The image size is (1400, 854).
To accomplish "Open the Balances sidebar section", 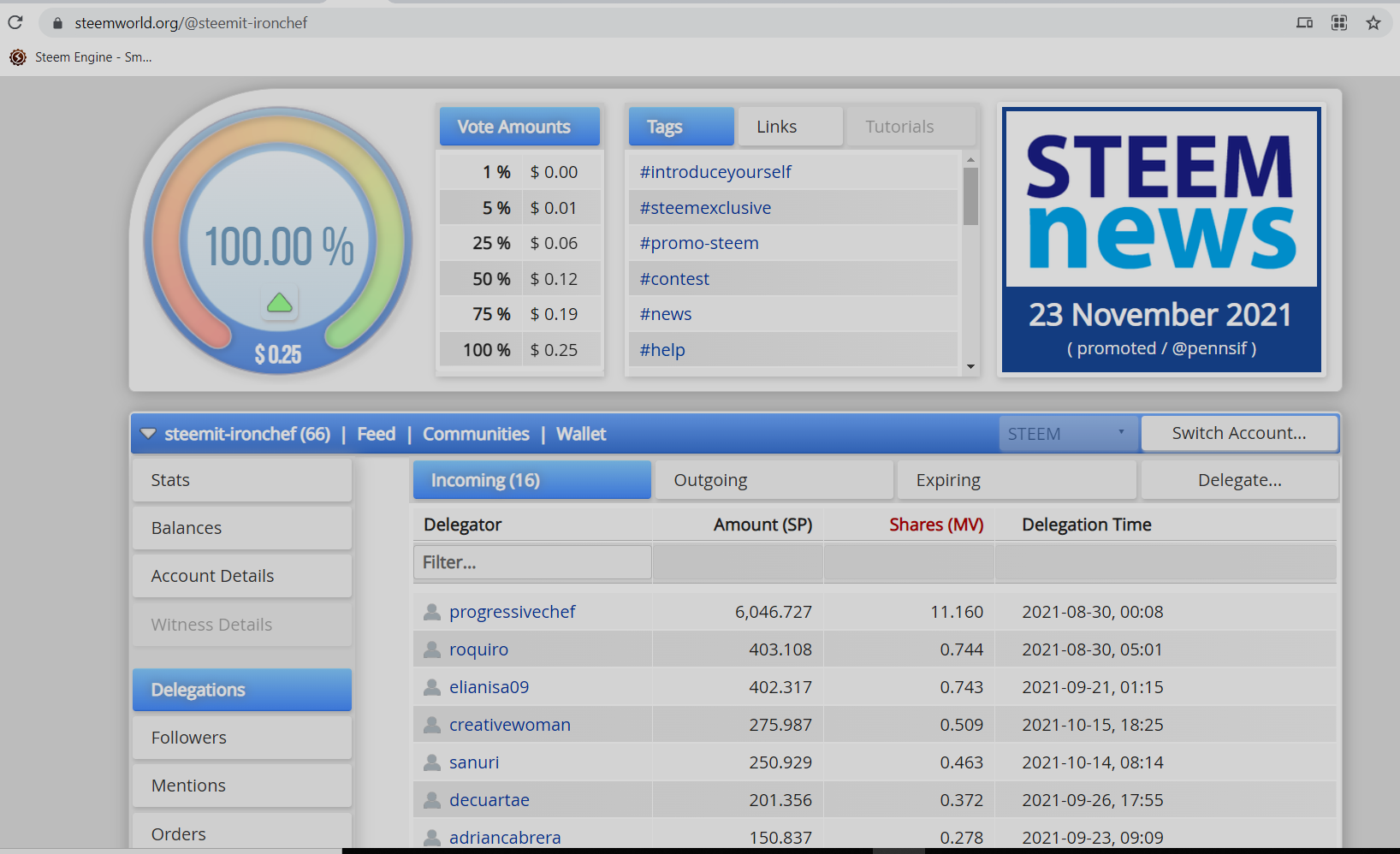I will tap(242, 528).
